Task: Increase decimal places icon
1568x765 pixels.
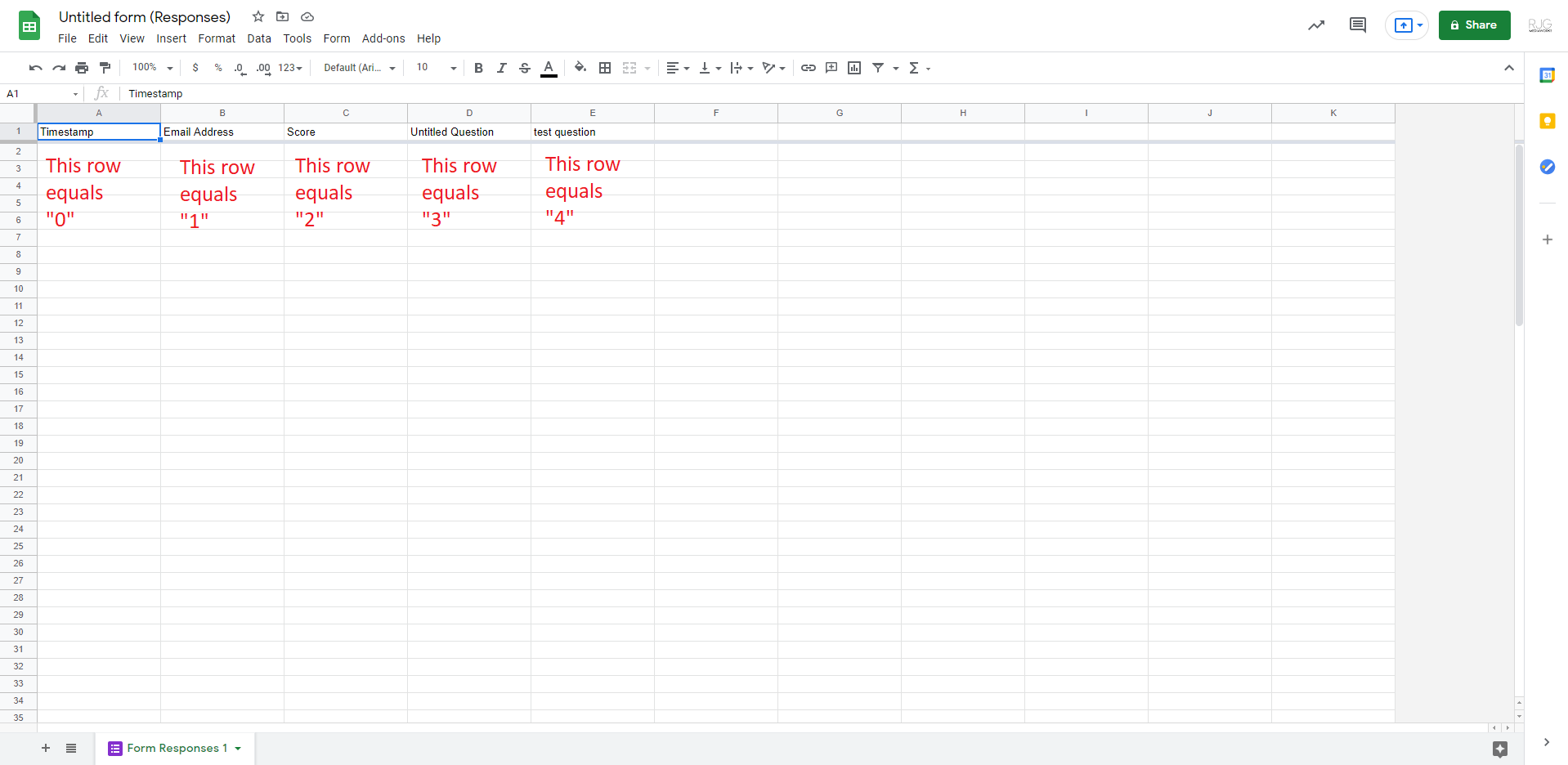Action: [x=263, y=68]
